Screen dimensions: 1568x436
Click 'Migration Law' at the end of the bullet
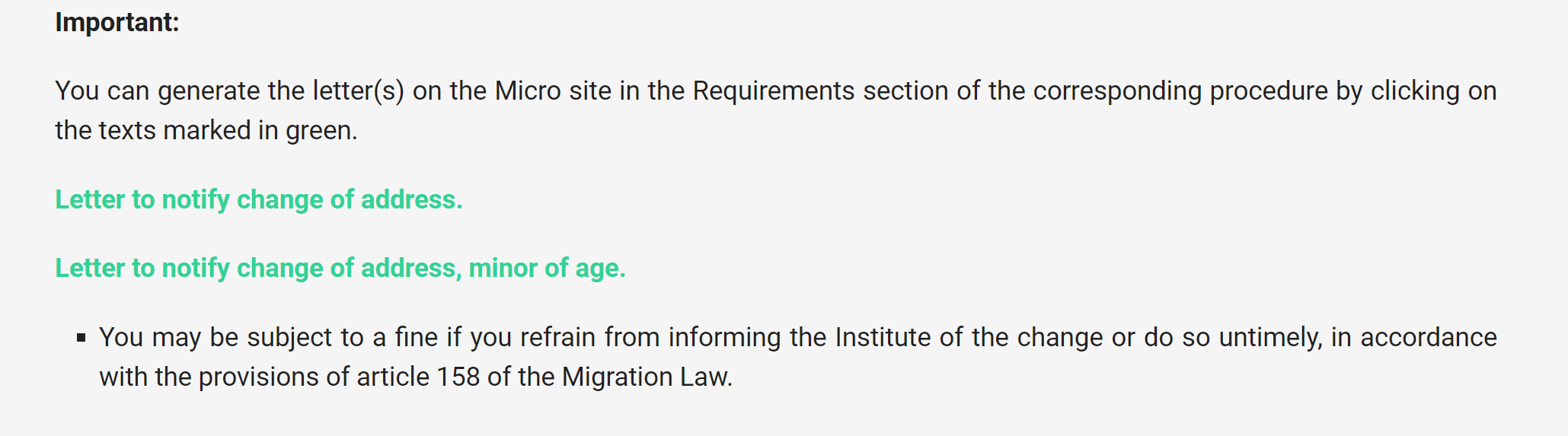point(647,377)
